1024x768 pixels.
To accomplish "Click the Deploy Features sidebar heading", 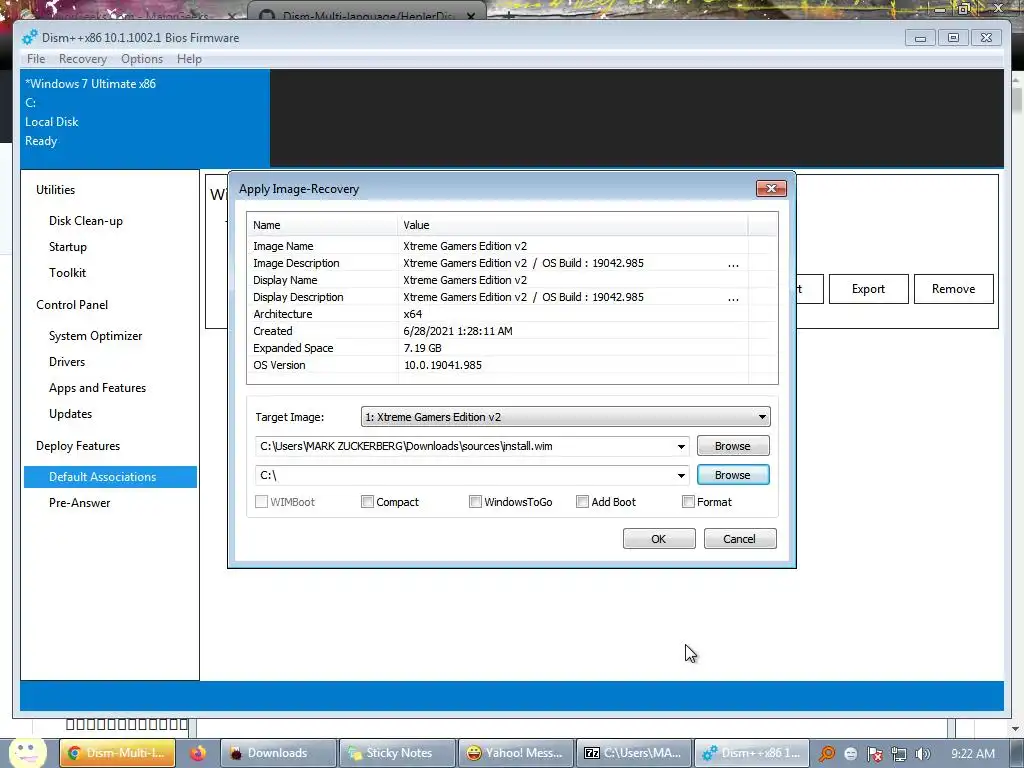I will [78, 445].
